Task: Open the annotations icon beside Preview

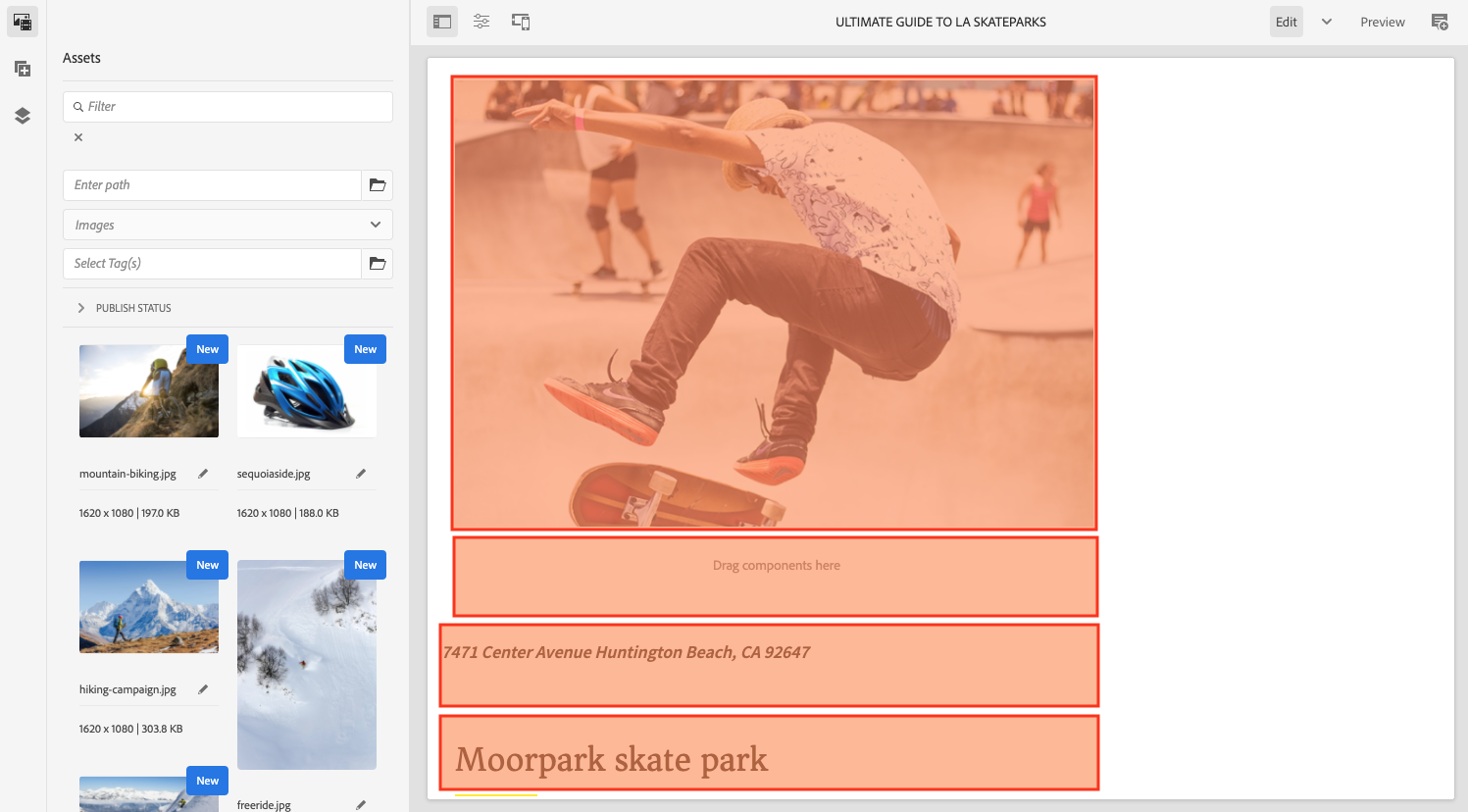Action: [1440, 22]
